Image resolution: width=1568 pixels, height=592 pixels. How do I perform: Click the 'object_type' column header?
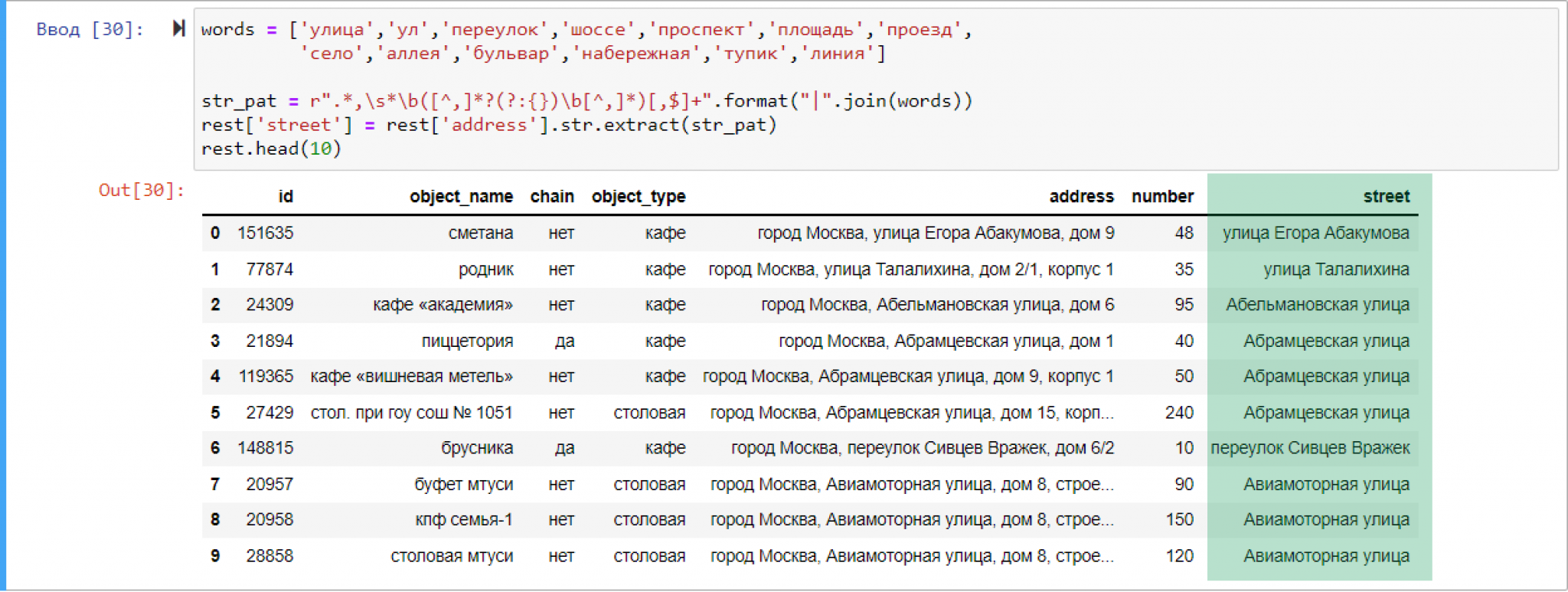pyautogui.click(x=639, y=197)
